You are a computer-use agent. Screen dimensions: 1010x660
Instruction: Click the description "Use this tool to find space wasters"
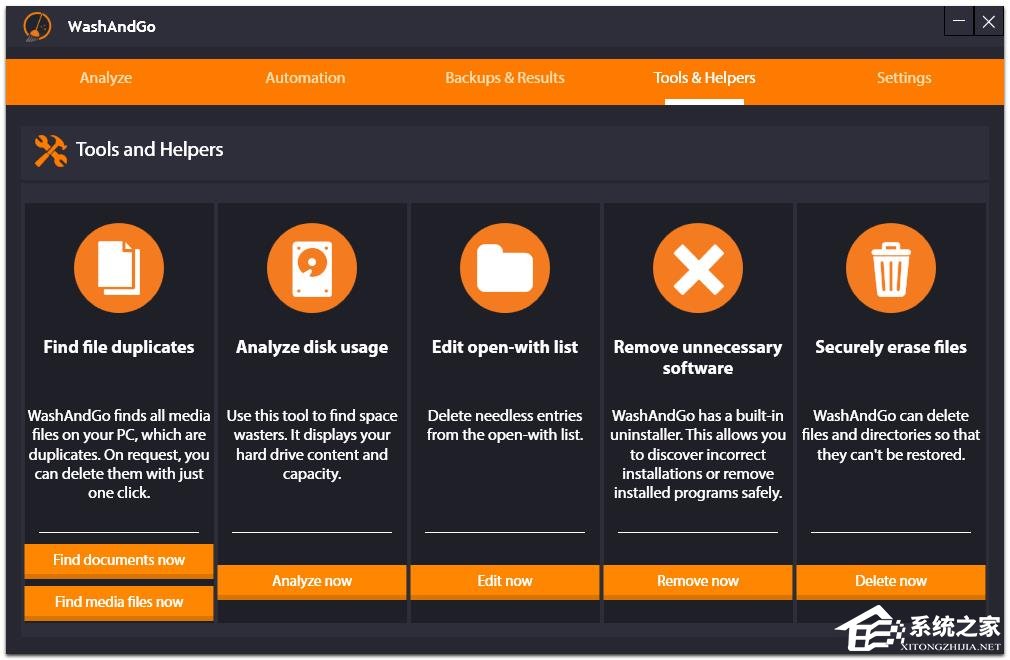click(312, 444)
